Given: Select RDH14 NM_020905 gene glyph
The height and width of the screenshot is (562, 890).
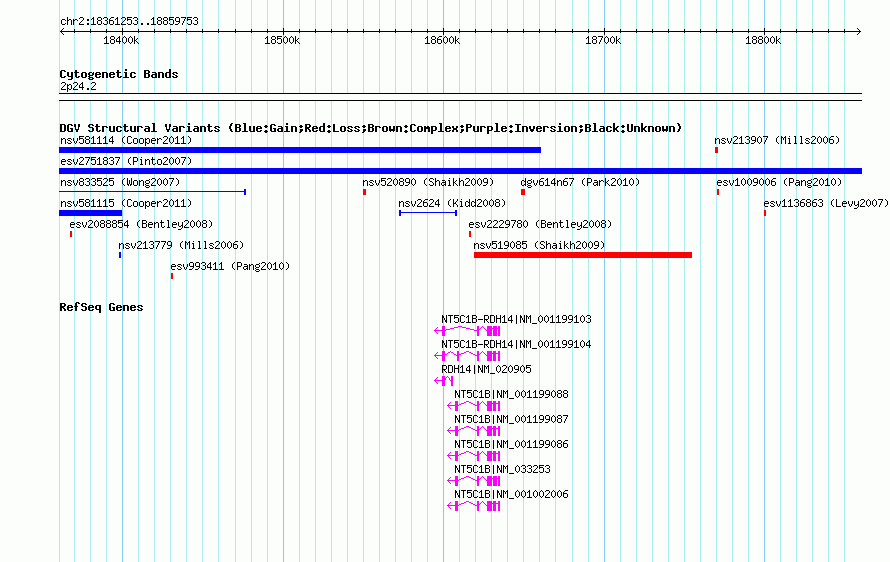Looking at the screenshot, I should 444,381.
